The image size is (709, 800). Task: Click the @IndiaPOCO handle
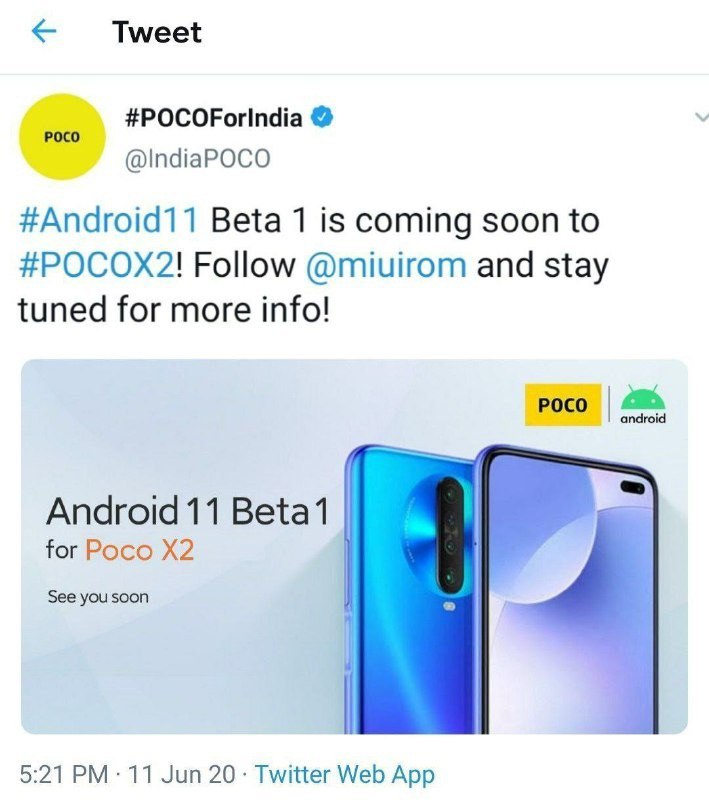(197, 159)
